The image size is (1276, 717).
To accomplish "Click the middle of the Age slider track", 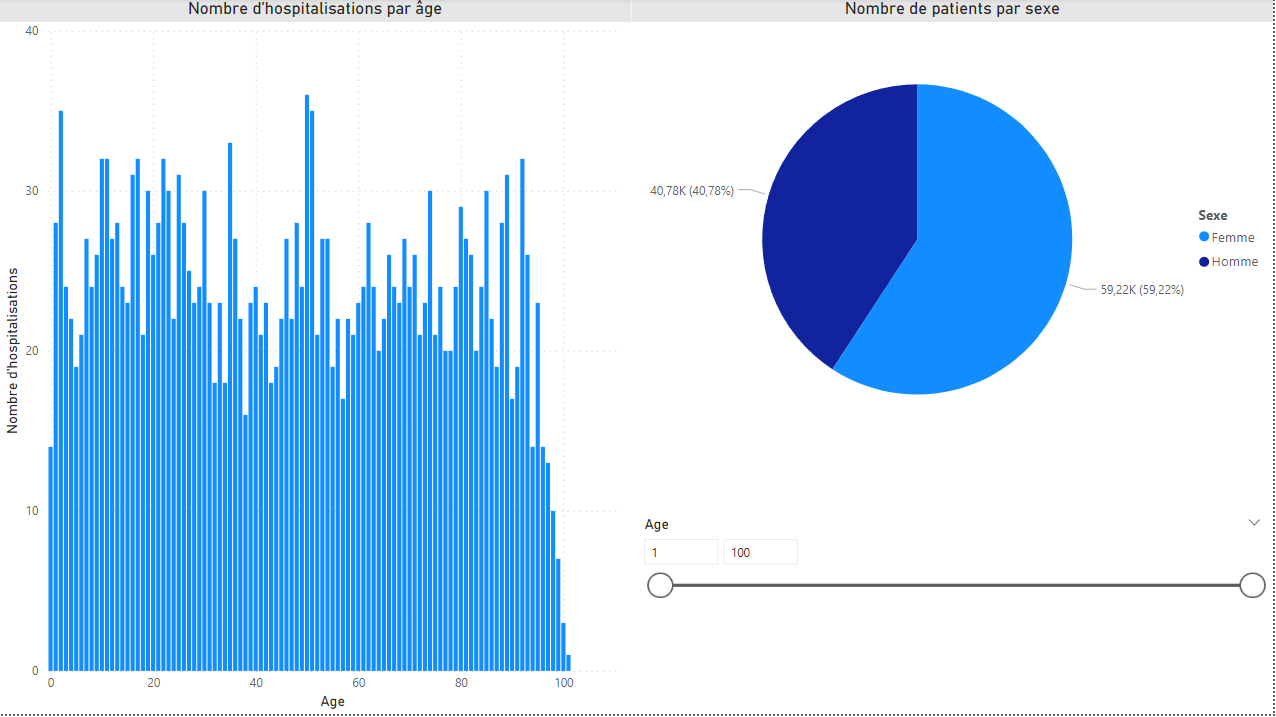I will tap(956, 585).
